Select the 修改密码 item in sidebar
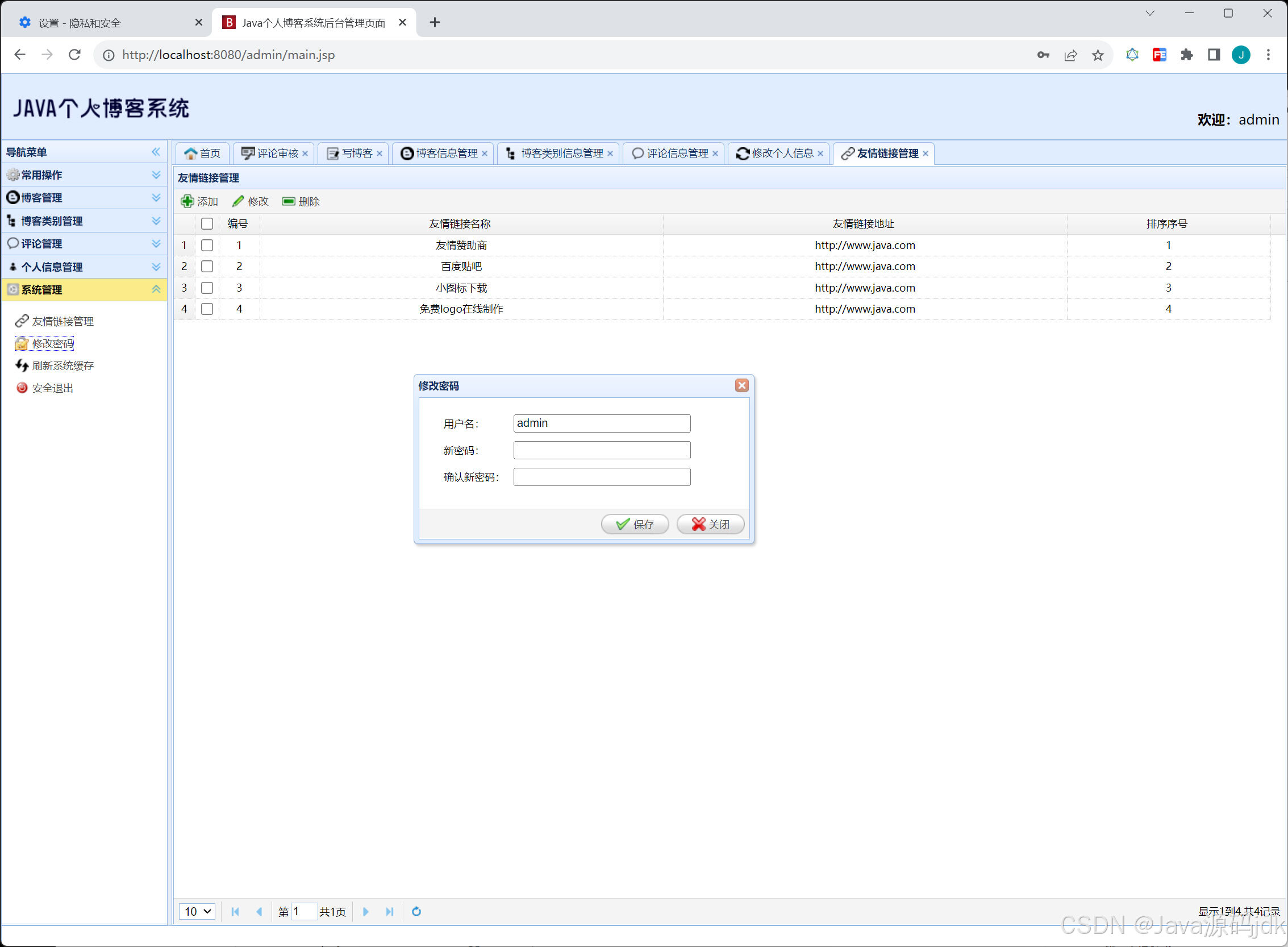 (52, 343)
